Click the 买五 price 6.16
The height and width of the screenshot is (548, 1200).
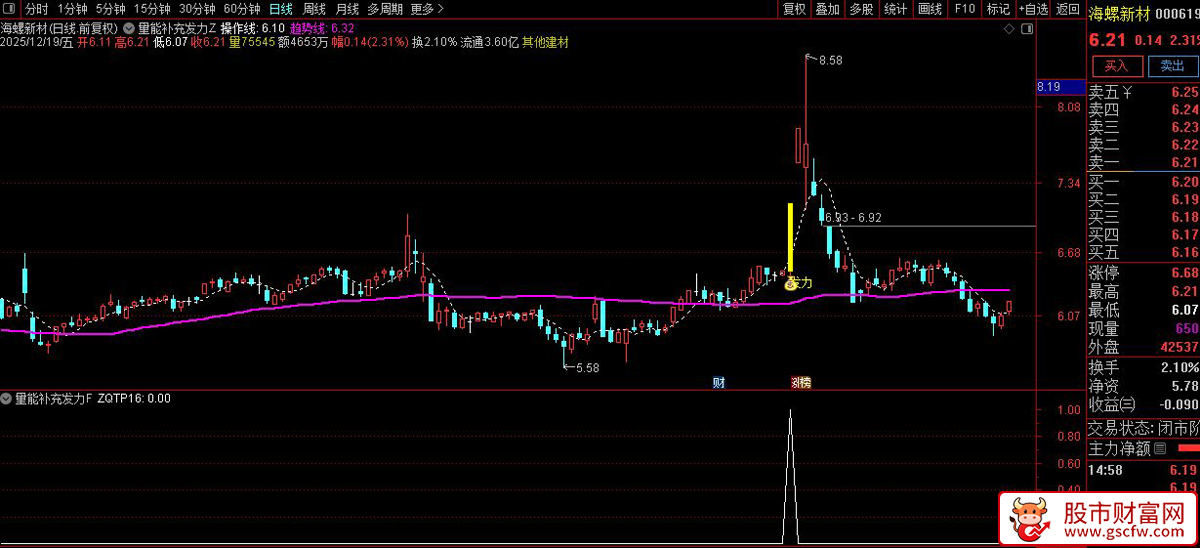point(1184,252)
